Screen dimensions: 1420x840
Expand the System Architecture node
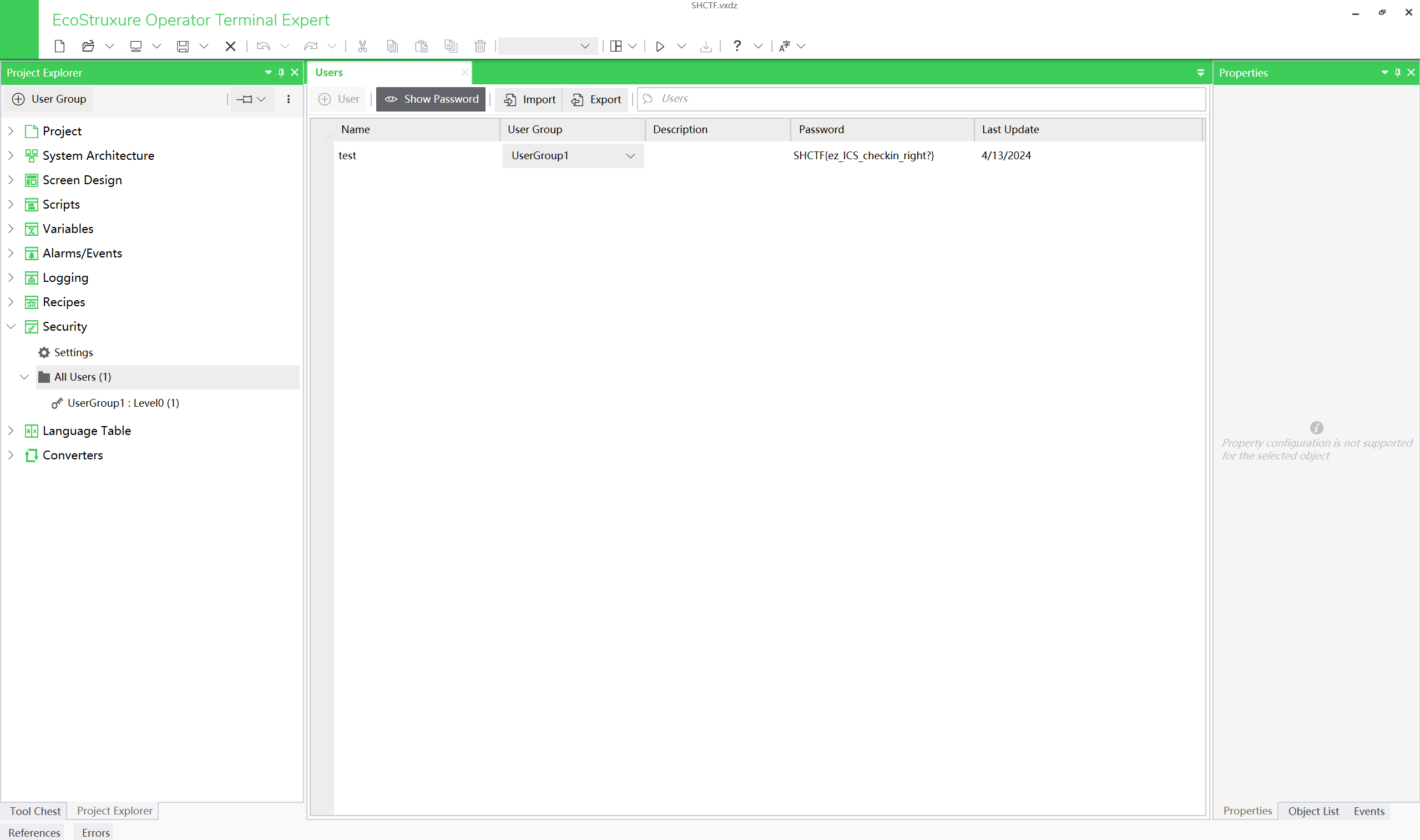pyautogui.click(x=11, y=155)
